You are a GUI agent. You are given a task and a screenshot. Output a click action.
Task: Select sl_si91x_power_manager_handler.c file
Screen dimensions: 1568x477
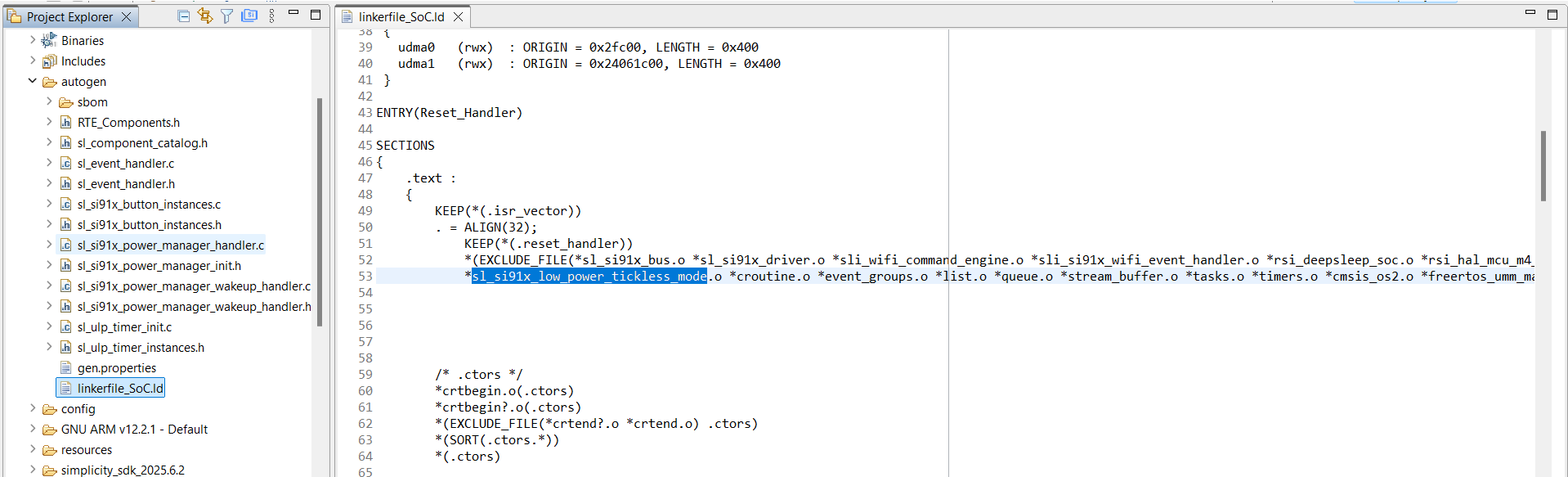click(x=171, y=245)
